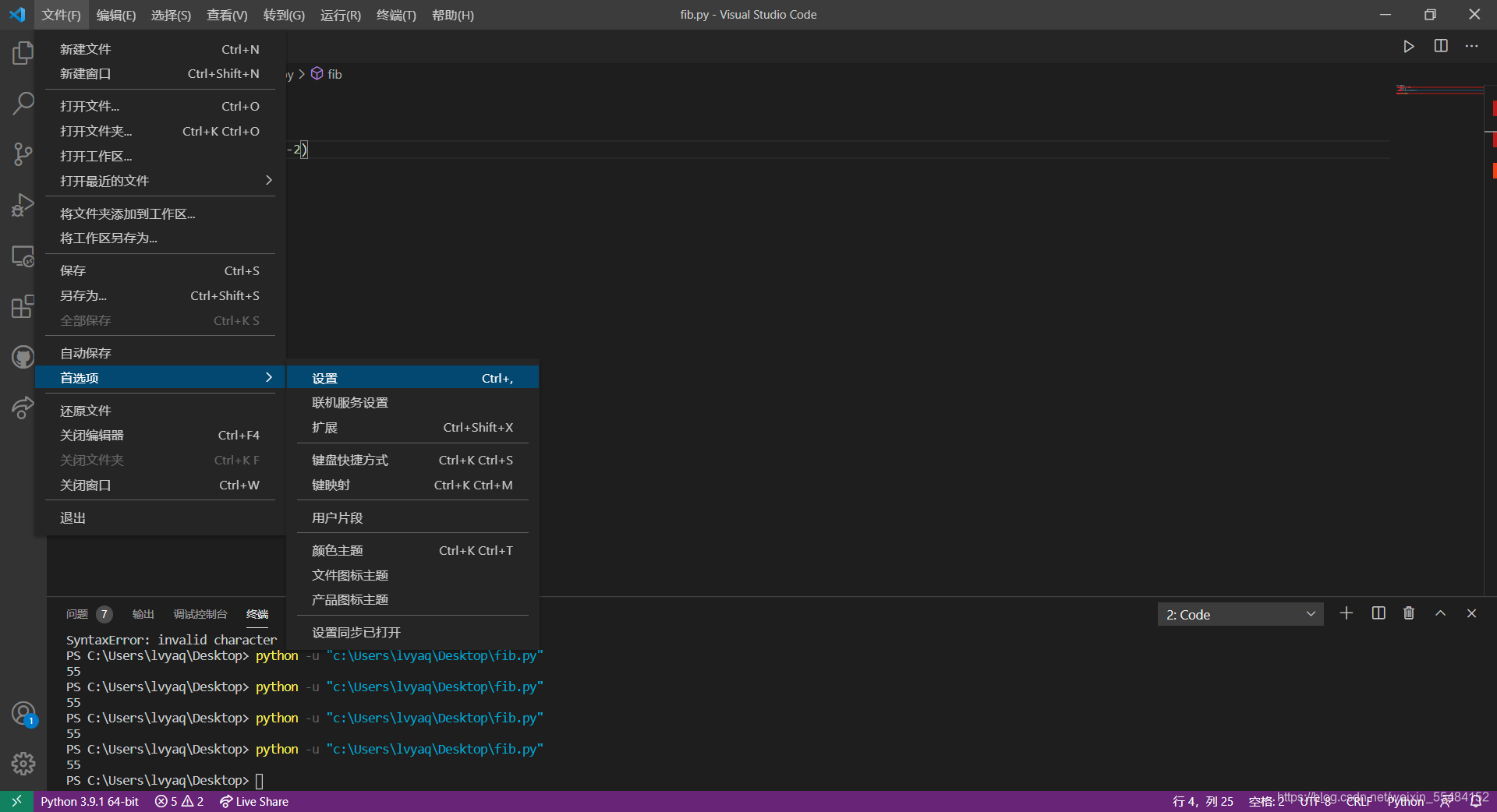Open the 文件(F) menu
This screenshot has width=1497, height=812.
tap(62, 15)
